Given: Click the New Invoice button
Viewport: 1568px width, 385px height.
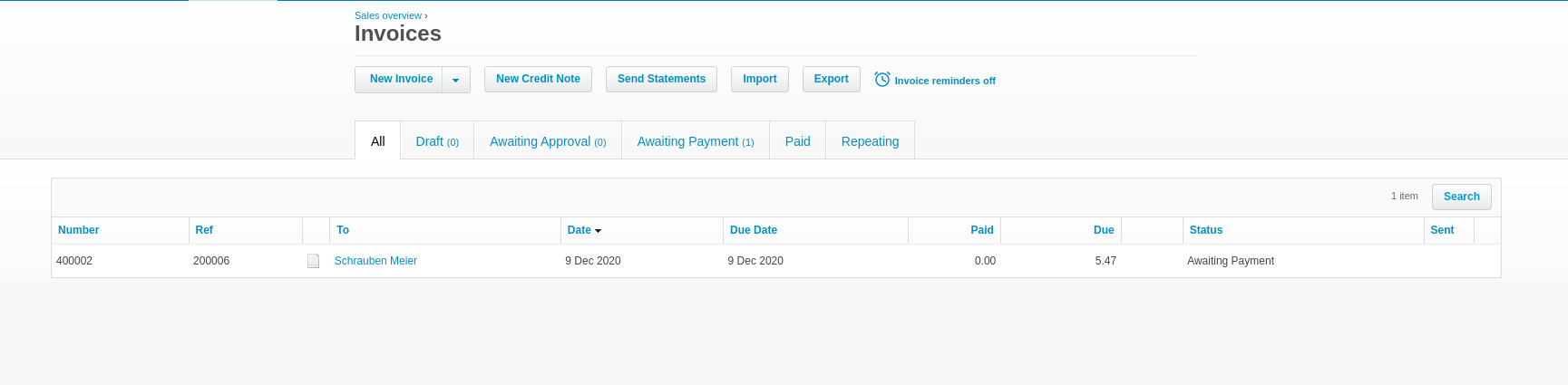Looking at the screenshot, I should (400, 80).
